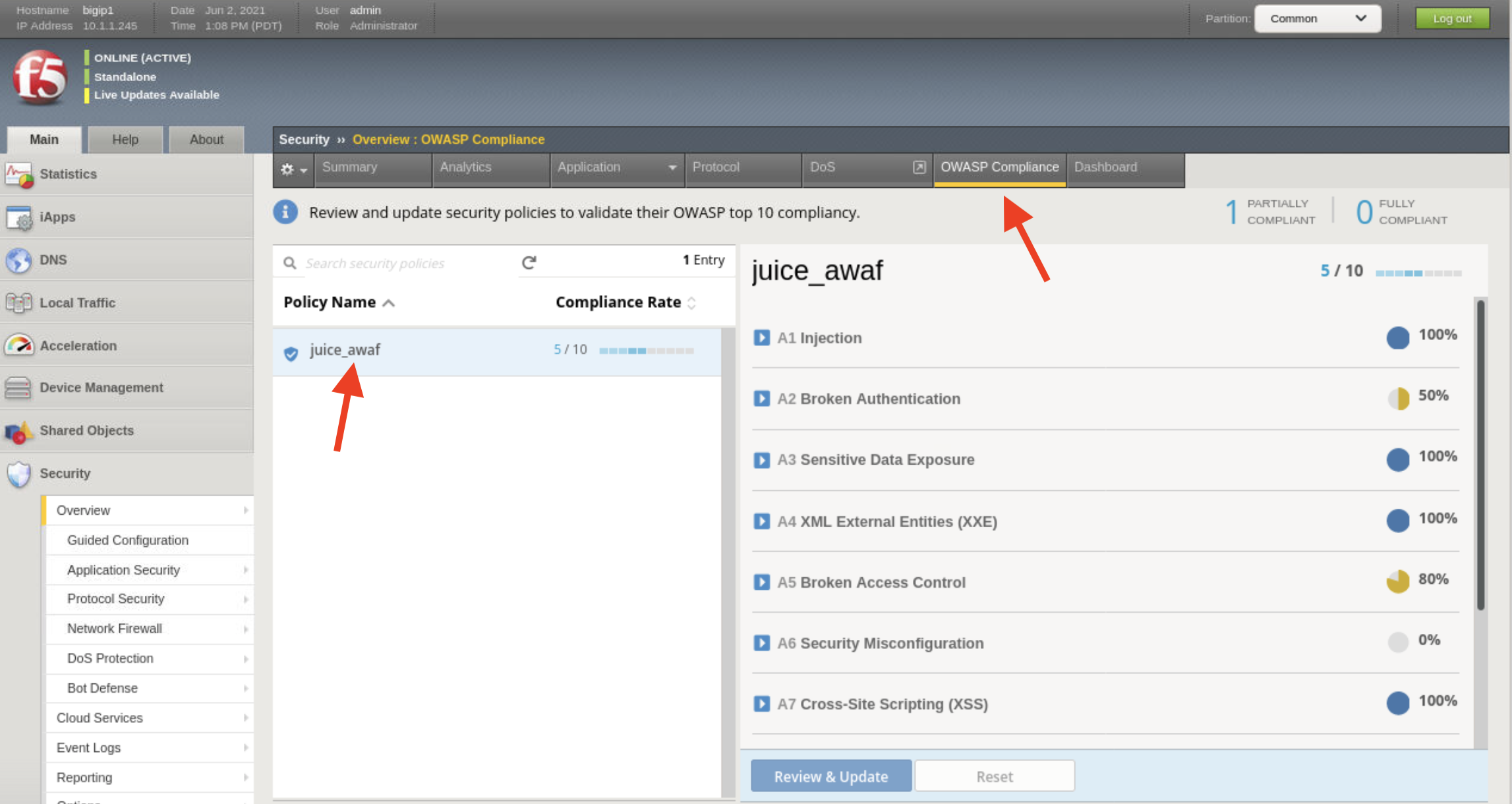Click the OWASP category list scrollbar
The height and width of the screenshot is (804, 1512).
pos(1480,455)
